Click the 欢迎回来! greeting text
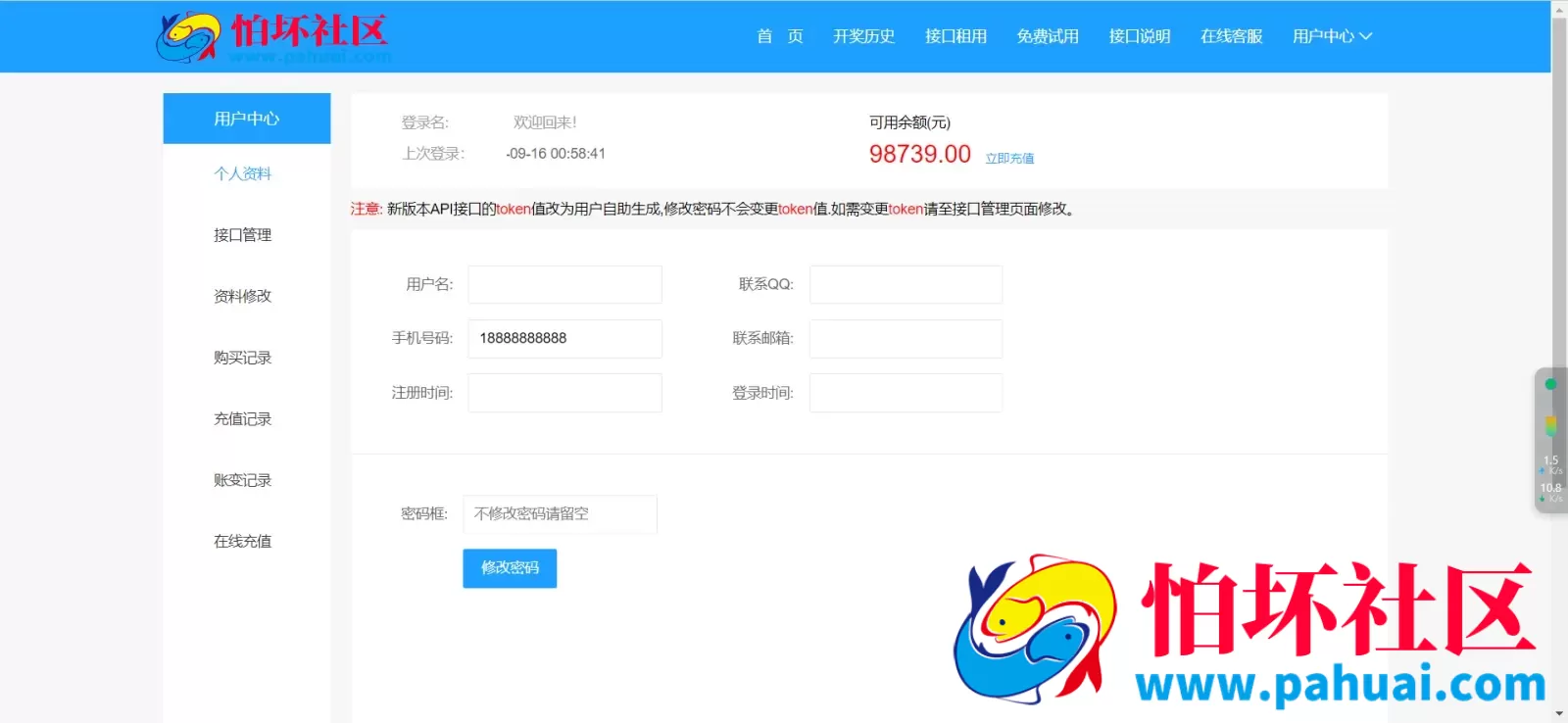The width and height of the screenshot is (1568, 723). (x=545, y=122)
